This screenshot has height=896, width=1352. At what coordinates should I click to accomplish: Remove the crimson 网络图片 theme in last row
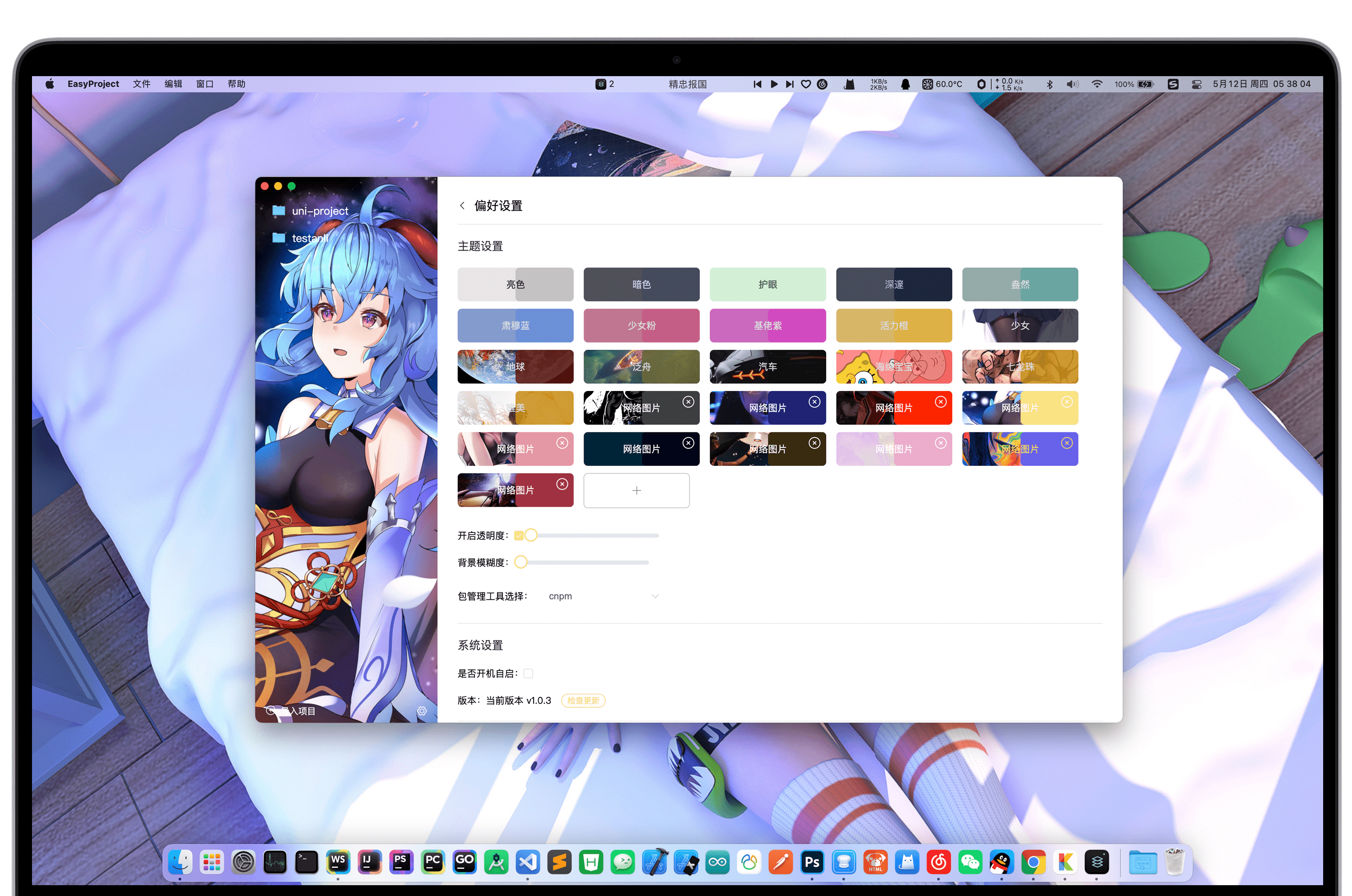point(562,484)
